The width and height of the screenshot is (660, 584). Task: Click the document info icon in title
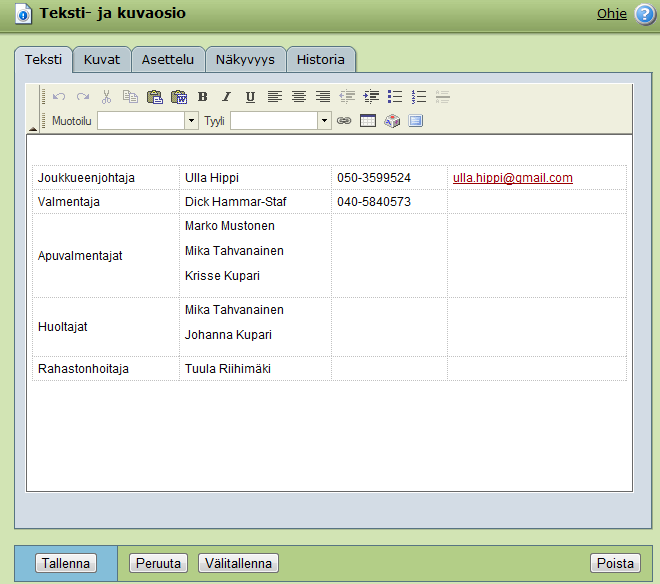click(24, 14)
